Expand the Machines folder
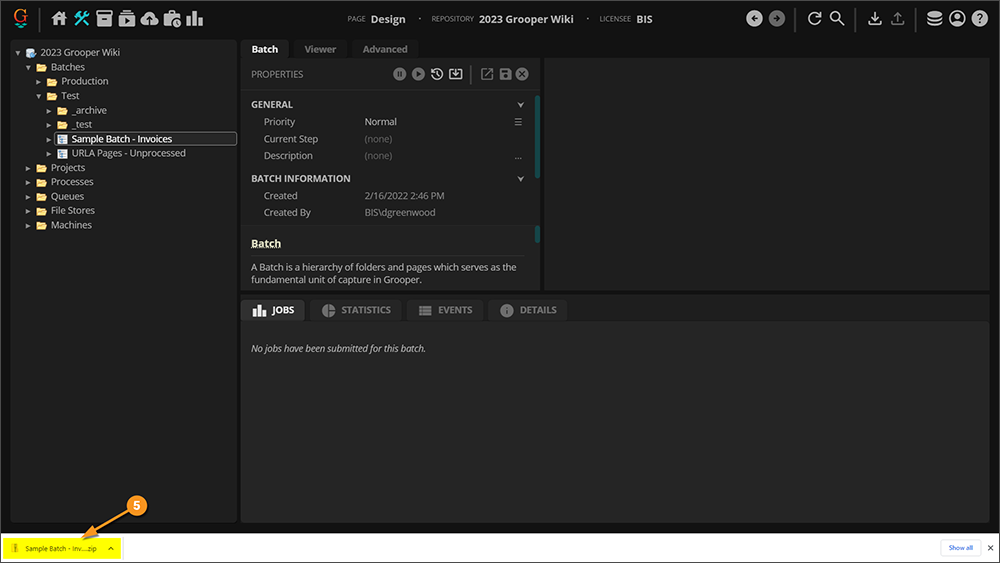The image size is (1000, 563). (x=28, y=226)
